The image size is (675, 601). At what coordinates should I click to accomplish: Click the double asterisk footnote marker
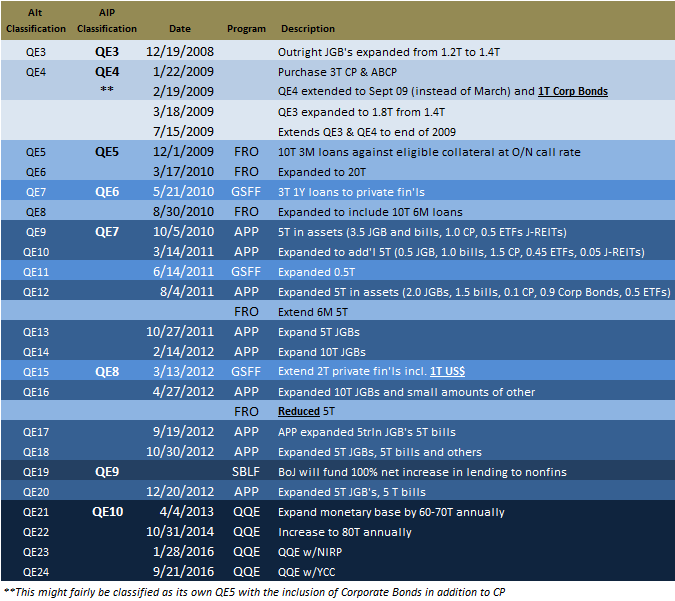[x=107, y=90]
